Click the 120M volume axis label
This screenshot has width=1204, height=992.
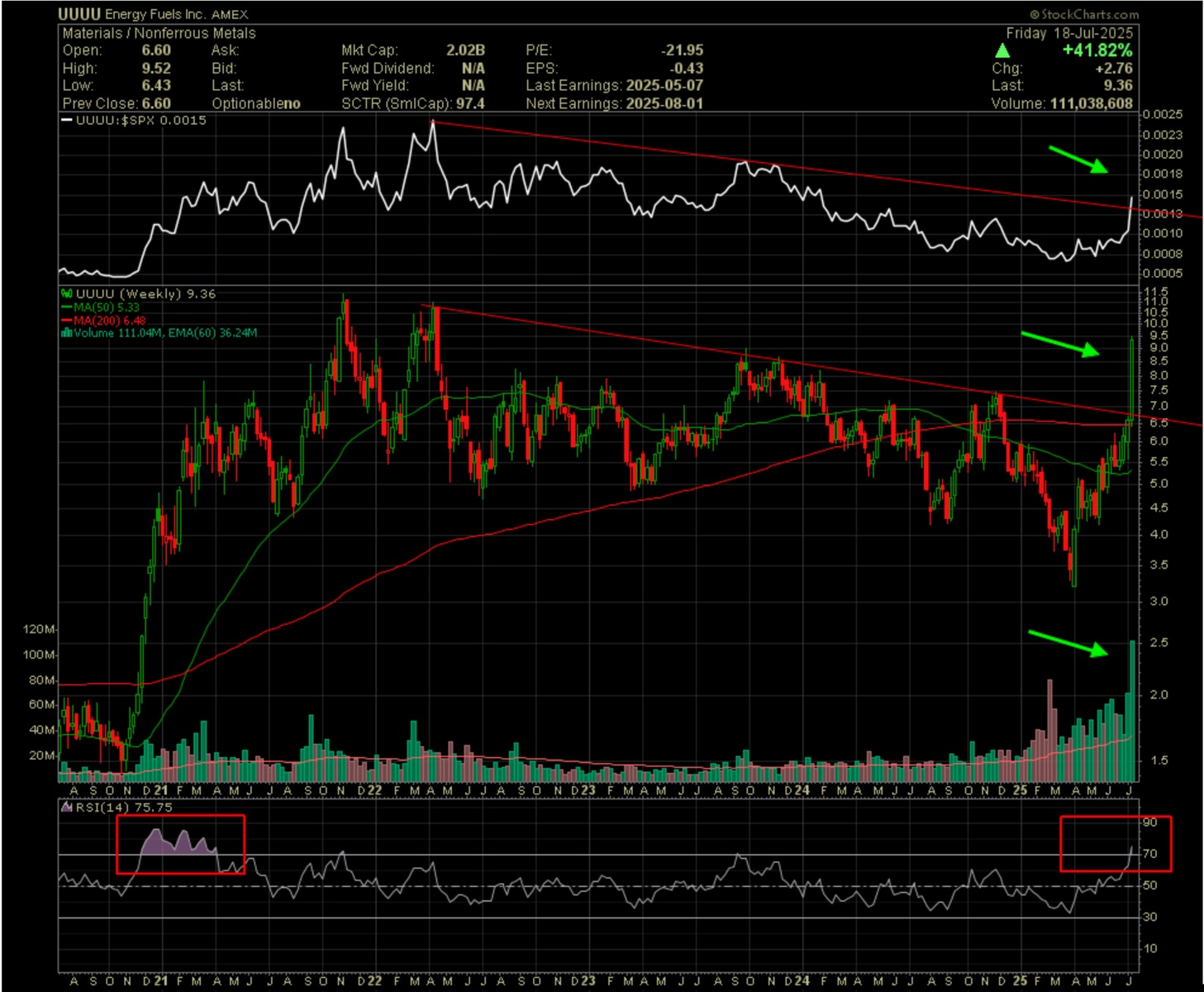pyautogui.click(x=40, y=629)
